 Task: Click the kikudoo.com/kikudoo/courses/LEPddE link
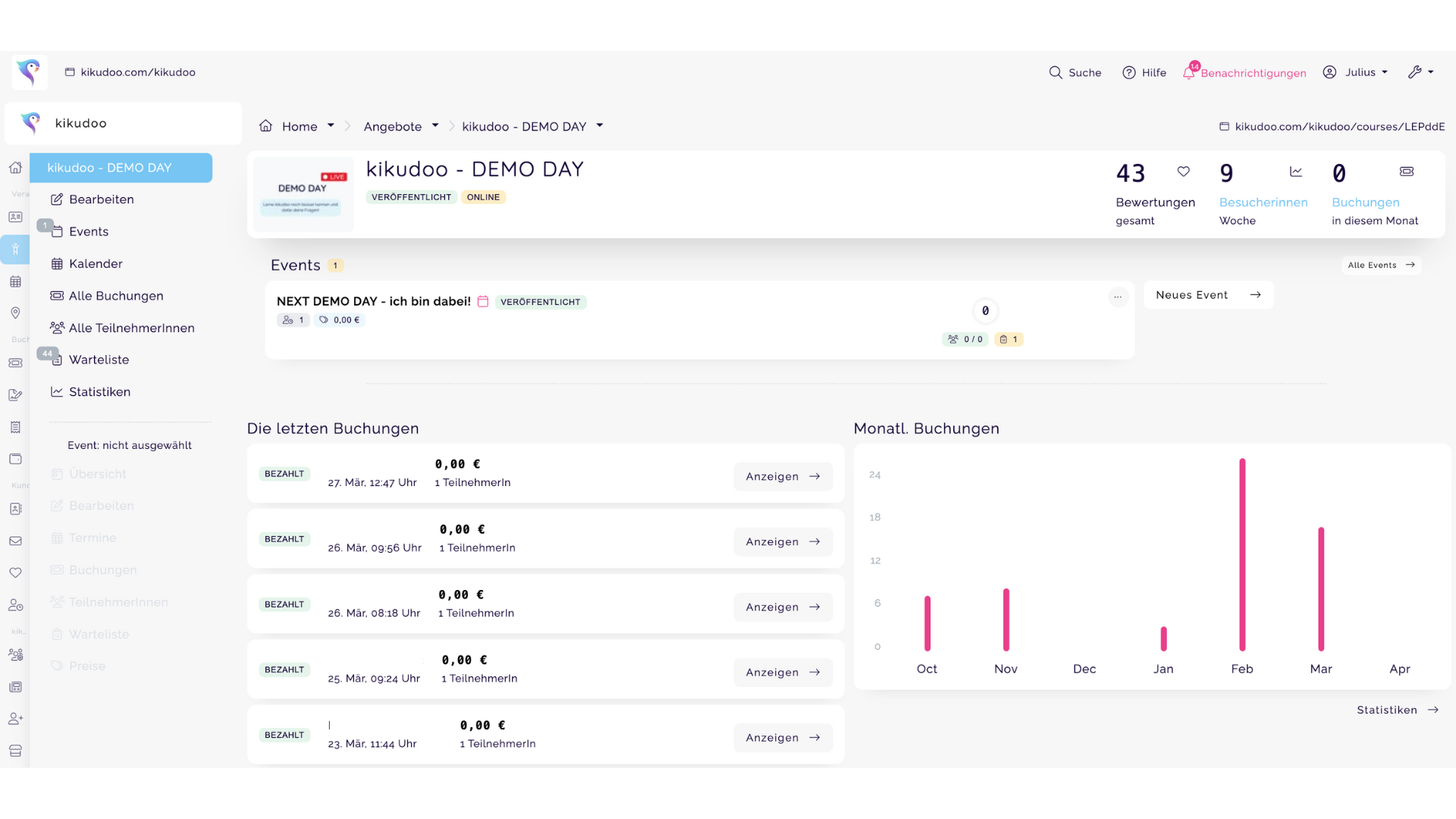tap(1332, 127)
